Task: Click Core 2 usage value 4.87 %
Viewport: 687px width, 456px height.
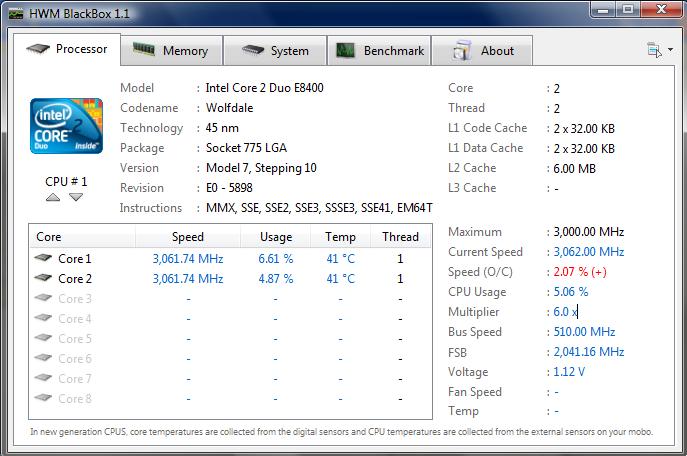Action: [276, 279]
